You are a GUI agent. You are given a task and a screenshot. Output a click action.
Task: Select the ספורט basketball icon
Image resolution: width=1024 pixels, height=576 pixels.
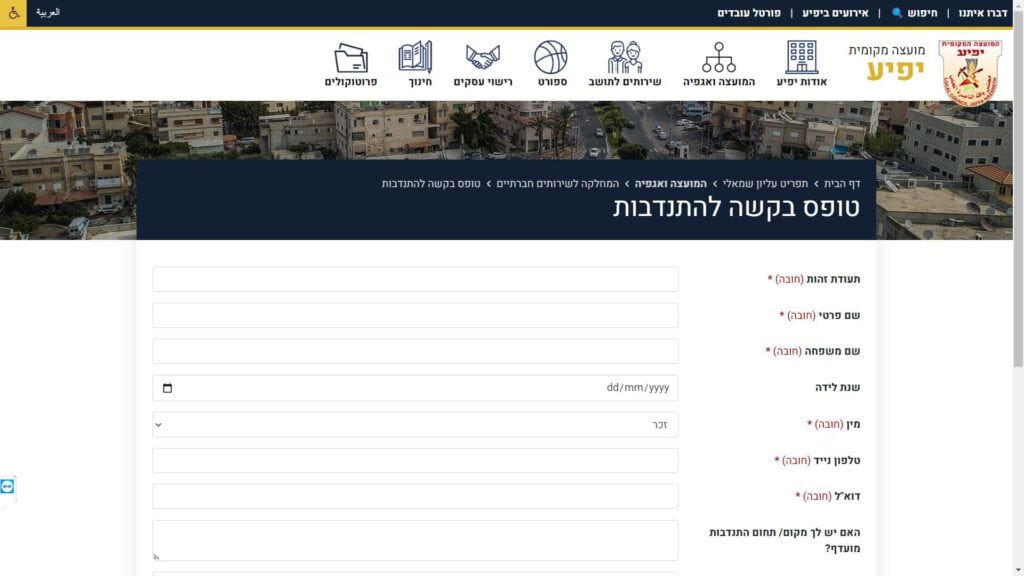coord(550,57)
